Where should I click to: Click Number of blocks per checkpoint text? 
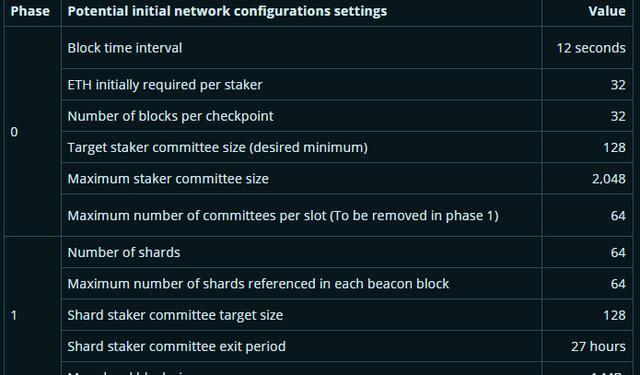coord(170,116)
